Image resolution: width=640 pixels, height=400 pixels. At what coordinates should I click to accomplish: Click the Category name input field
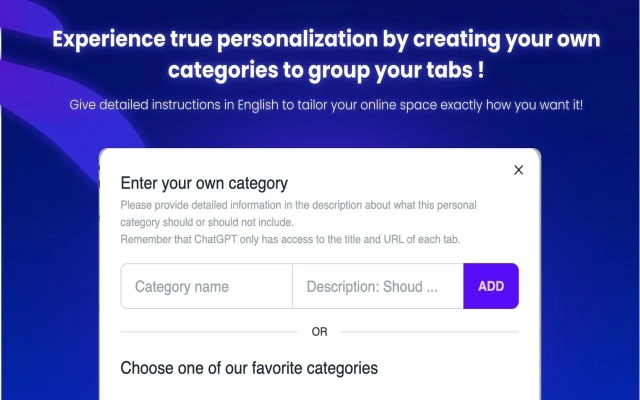click(207, 286)
